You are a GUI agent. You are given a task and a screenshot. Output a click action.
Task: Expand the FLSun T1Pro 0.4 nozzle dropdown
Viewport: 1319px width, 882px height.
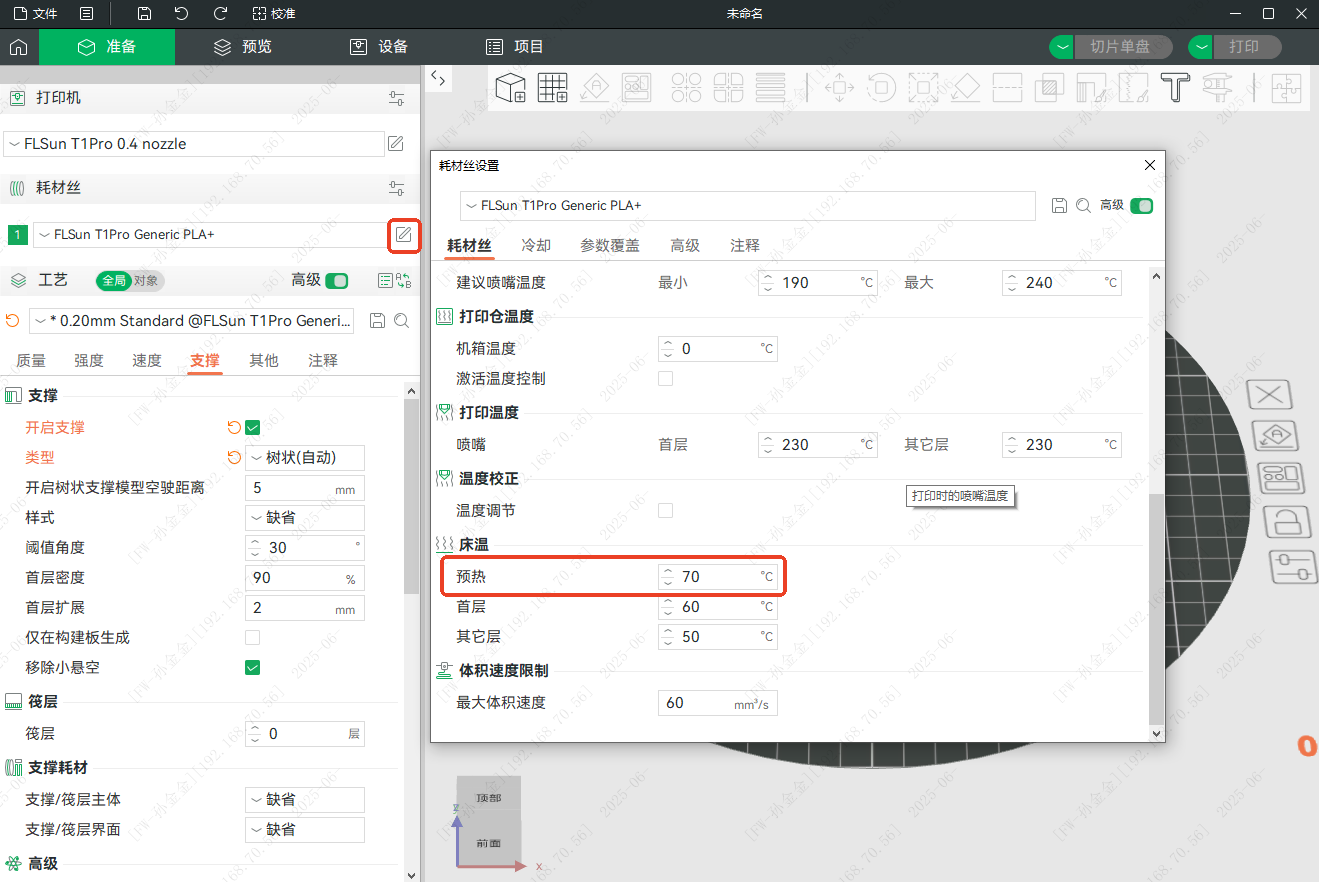click(x=194, y=144)
